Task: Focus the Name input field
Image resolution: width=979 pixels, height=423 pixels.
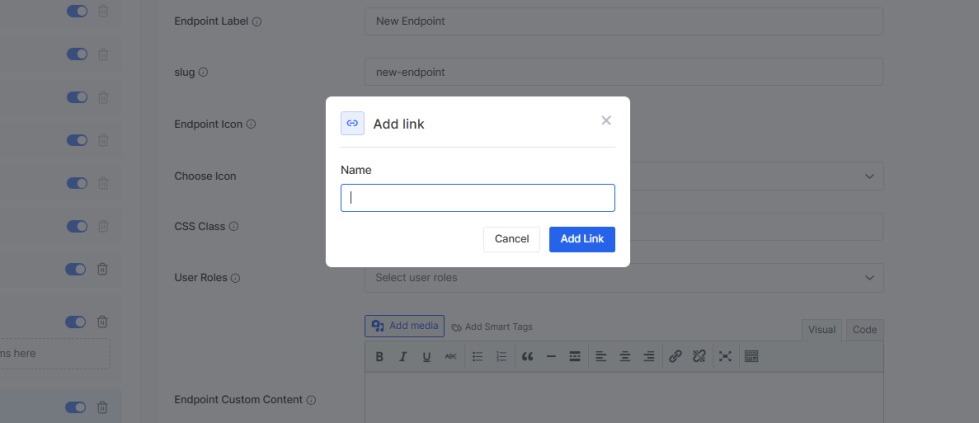Action: coord(477,198)
